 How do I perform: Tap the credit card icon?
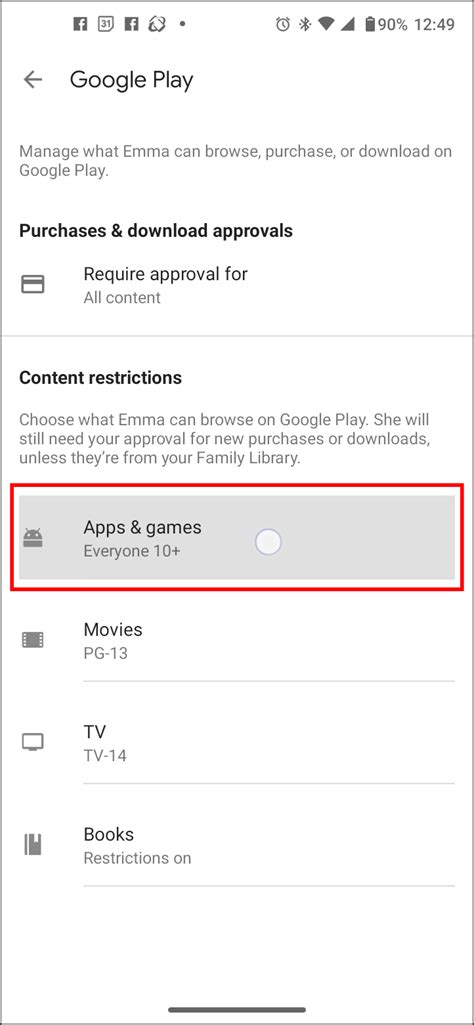[33, 284]
